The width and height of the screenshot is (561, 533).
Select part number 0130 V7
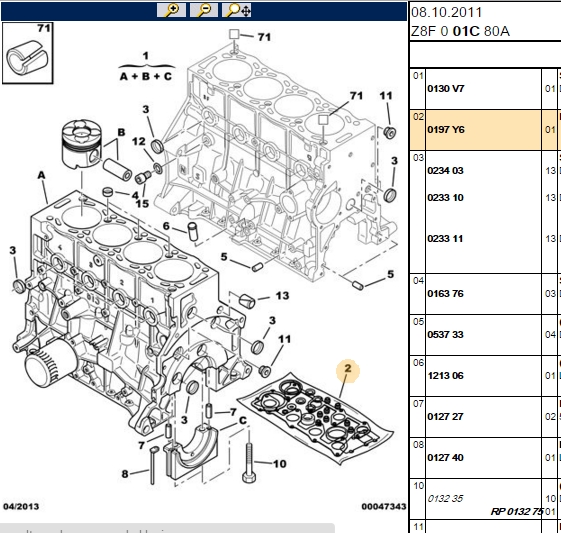click(445, 88)
